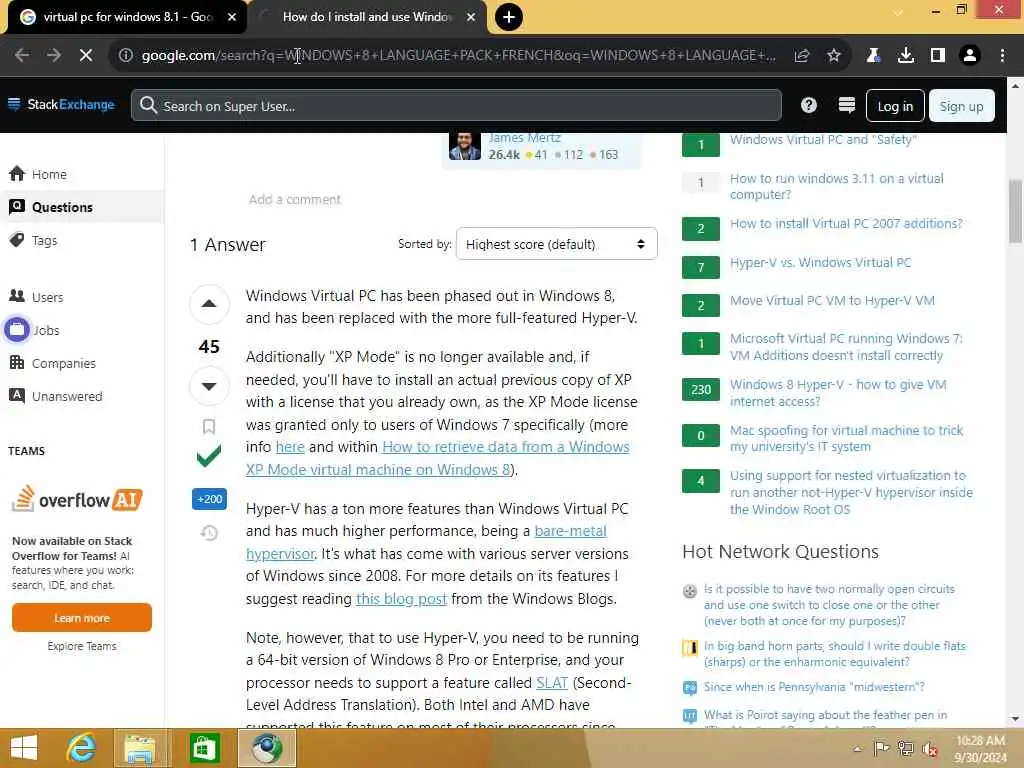Open the Stack Exchange sites list icon
This screenshot has width=1024, height=768.
[x=846, y=105]
